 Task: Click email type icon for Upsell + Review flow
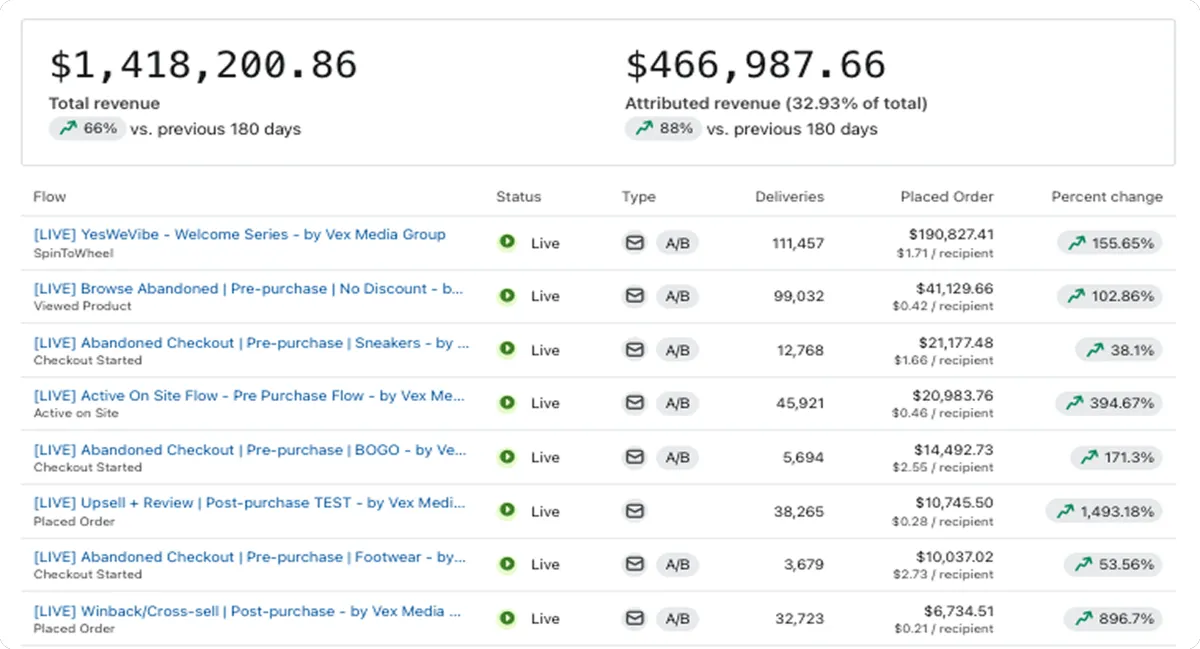[x=634, y=511]
